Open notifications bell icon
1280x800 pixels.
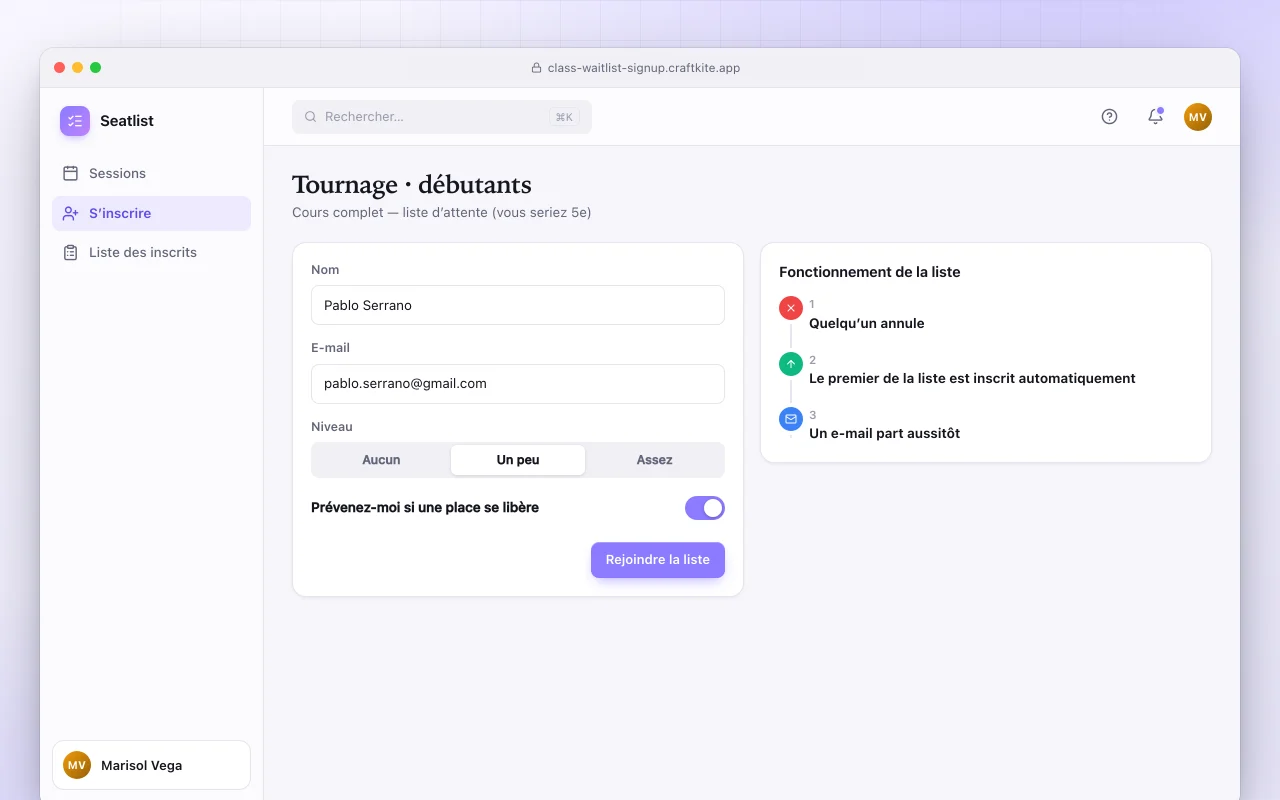(x=1155, y=117)
